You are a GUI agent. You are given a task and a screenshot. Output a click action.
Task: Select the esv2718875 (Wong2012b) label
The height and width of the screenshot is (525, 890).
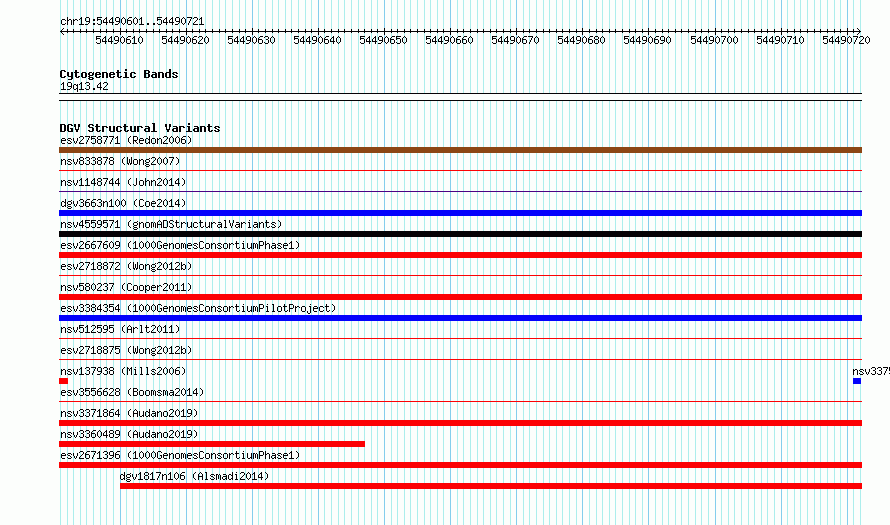coord(126,350)
